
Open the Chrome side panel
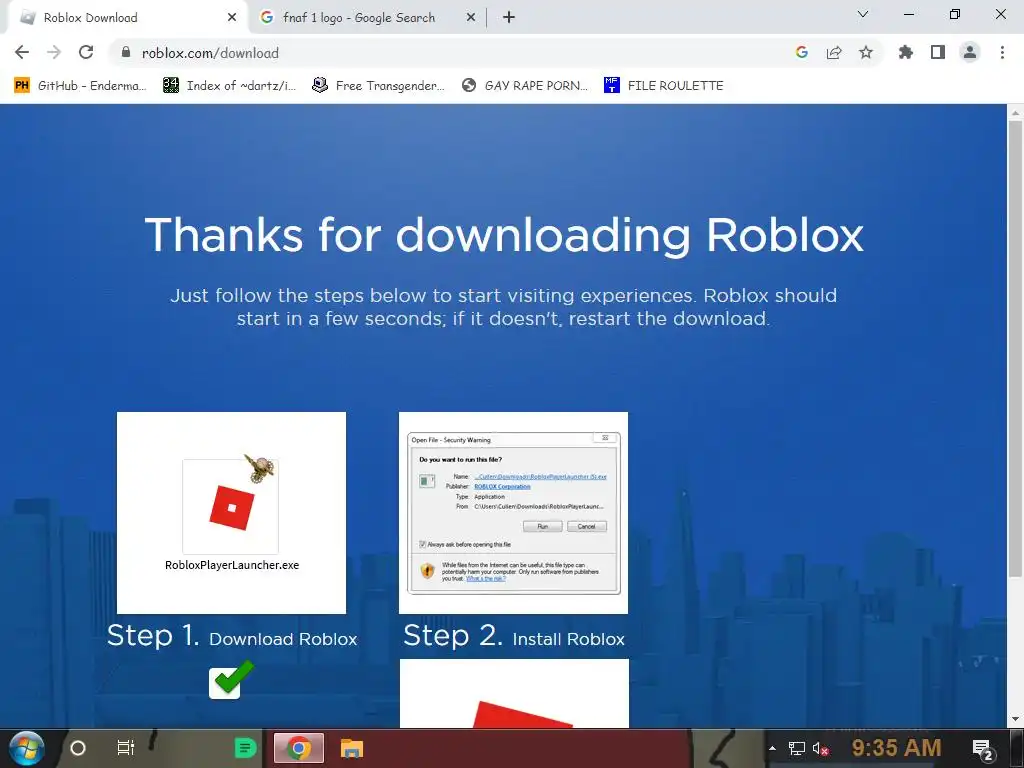click(938, 52)
